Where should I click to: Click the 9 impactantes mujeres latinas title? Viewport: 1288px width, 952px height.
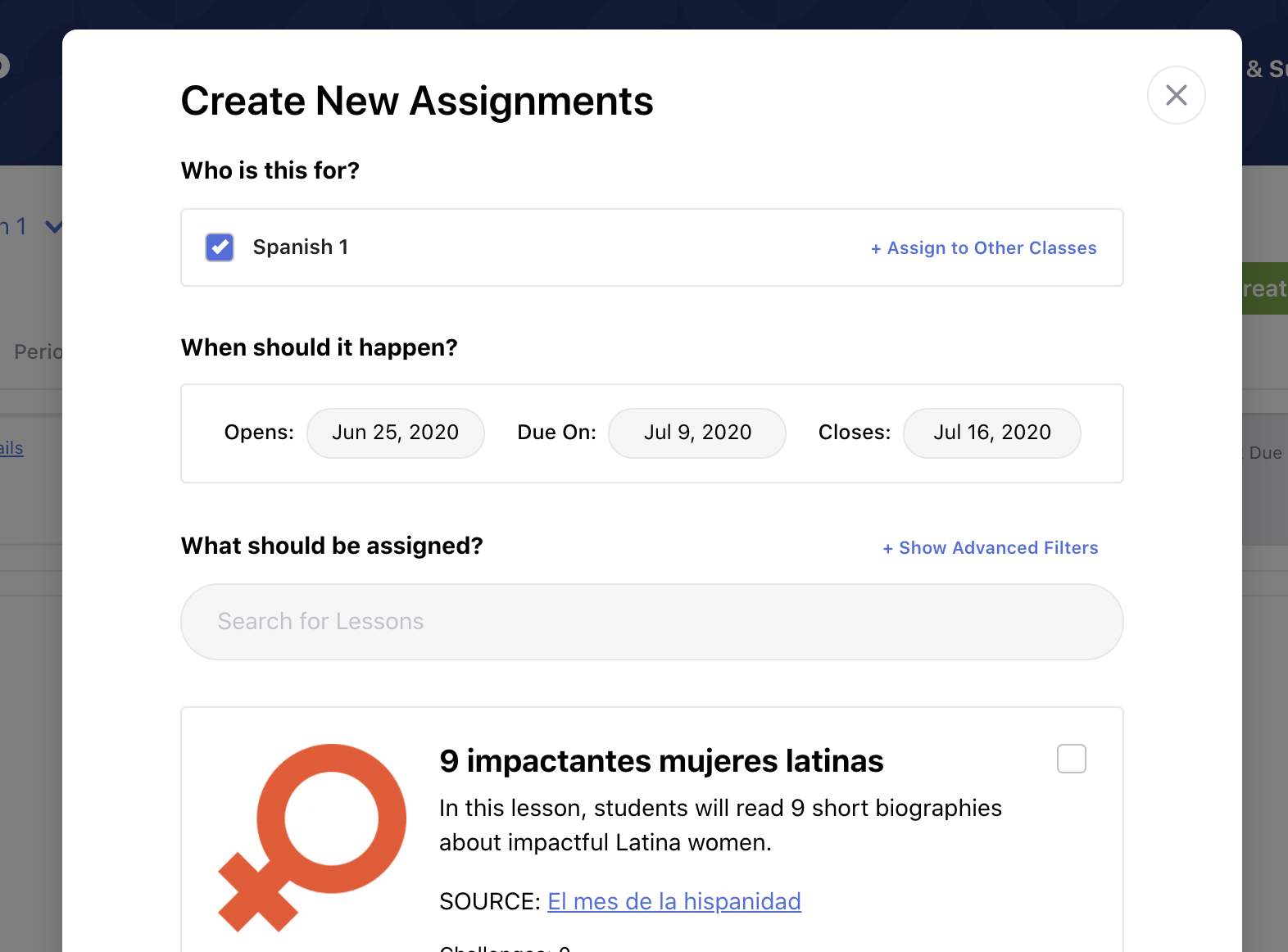click(x=661, y=761)
